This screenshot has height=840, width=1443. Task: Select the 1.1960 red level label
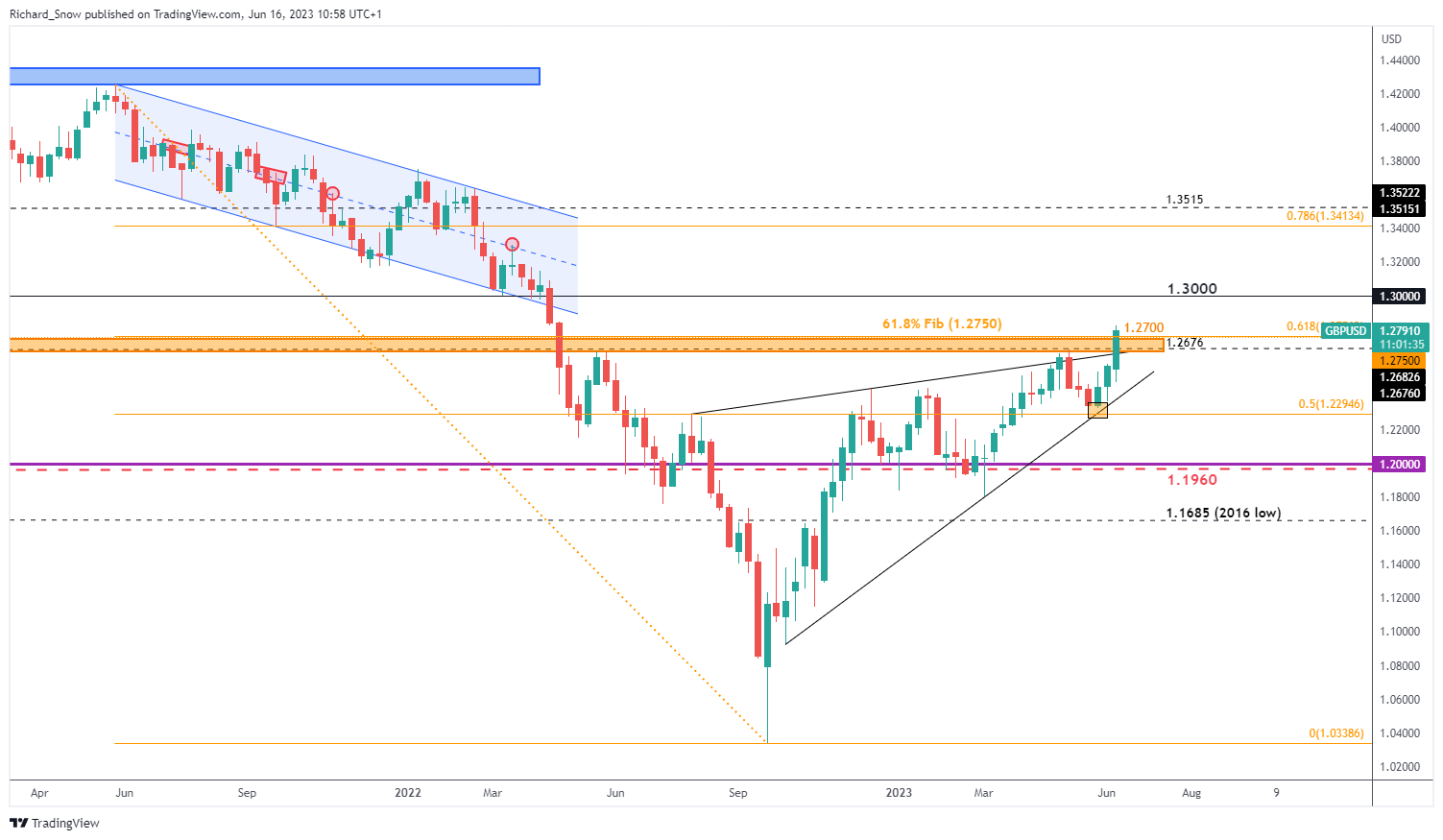1191,479
